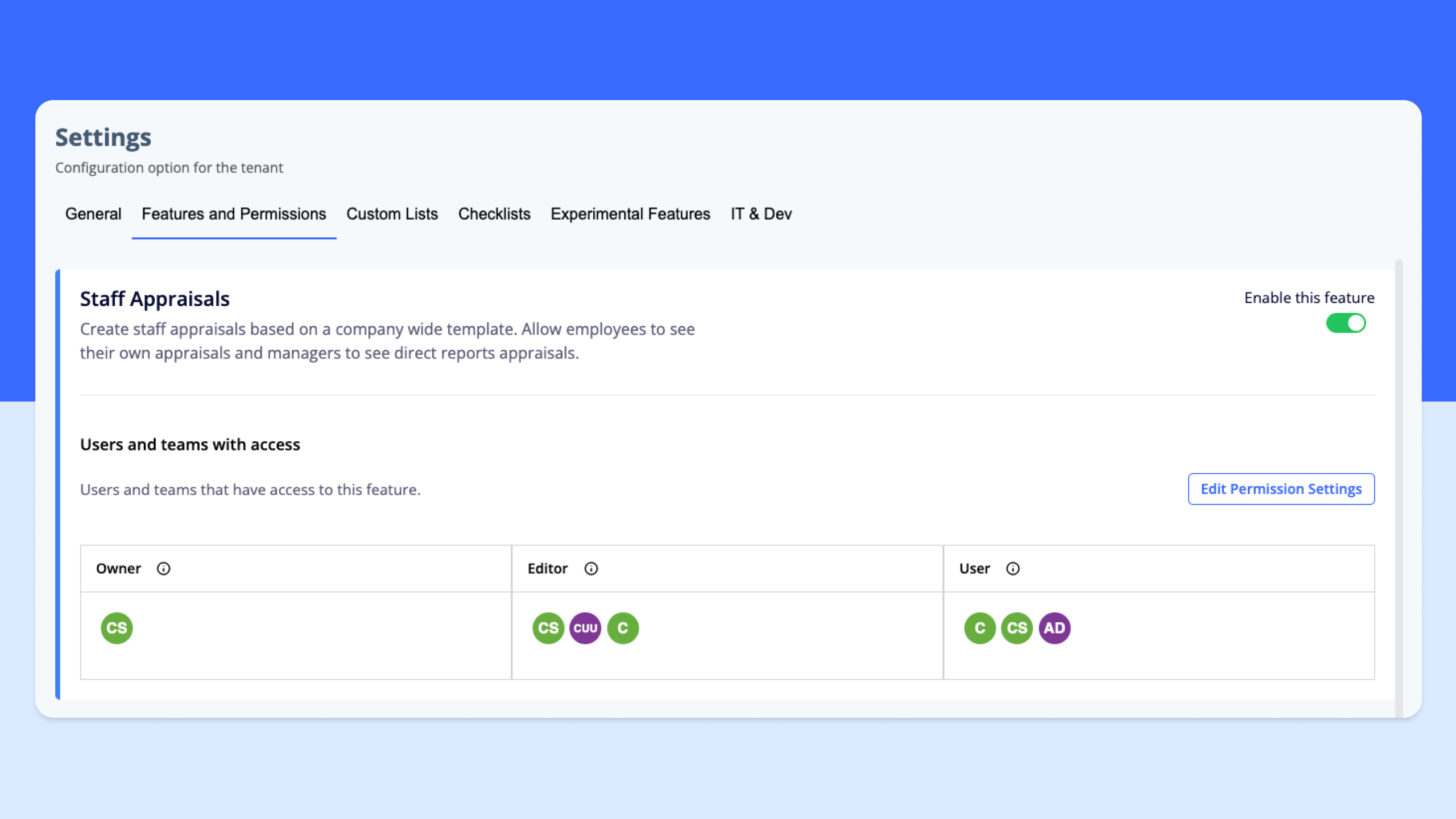Click the purple AD avatar in User column
The height and width of the screenshot is (819, 1456).
coord(1054,628)
